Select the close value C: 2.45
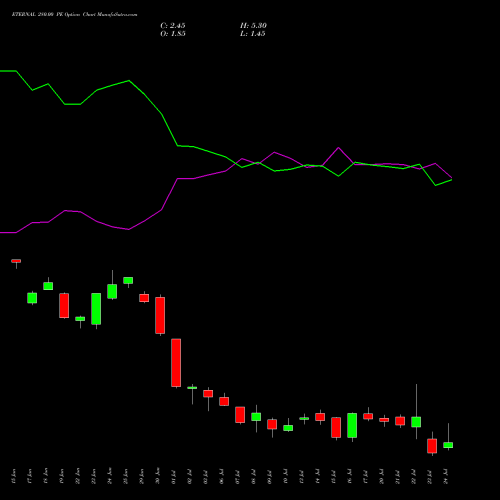This screenshot has height=500, width=500. pos(173,26)
